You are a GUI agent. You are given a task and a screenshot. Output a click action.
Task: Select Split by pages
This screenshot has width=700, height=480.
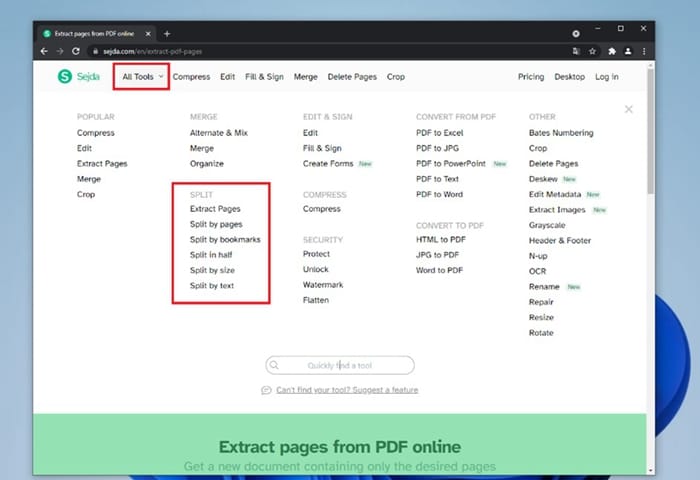[x=216, y=224]
